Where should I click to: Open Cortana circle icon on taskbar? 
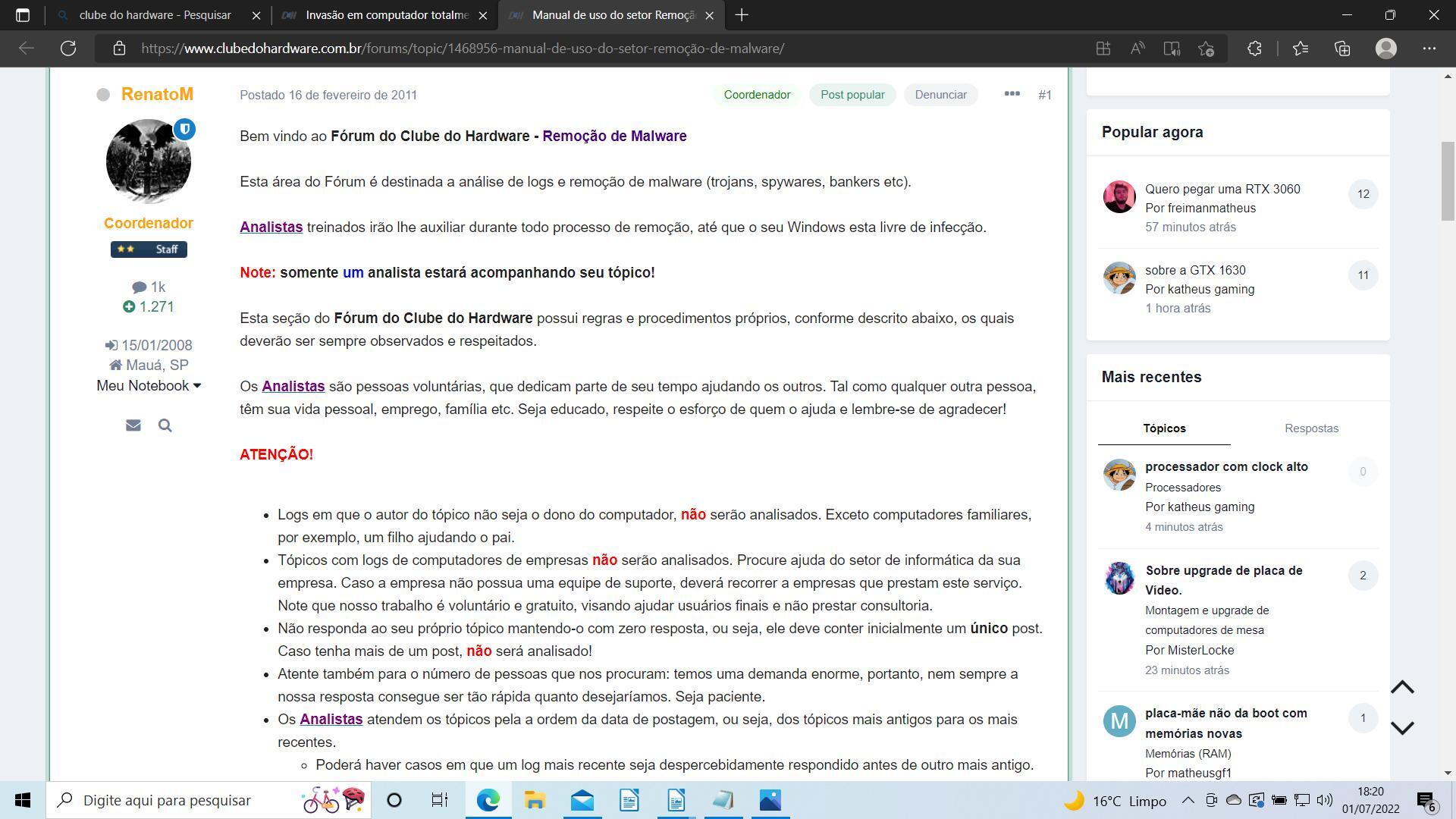pos(394,800)
